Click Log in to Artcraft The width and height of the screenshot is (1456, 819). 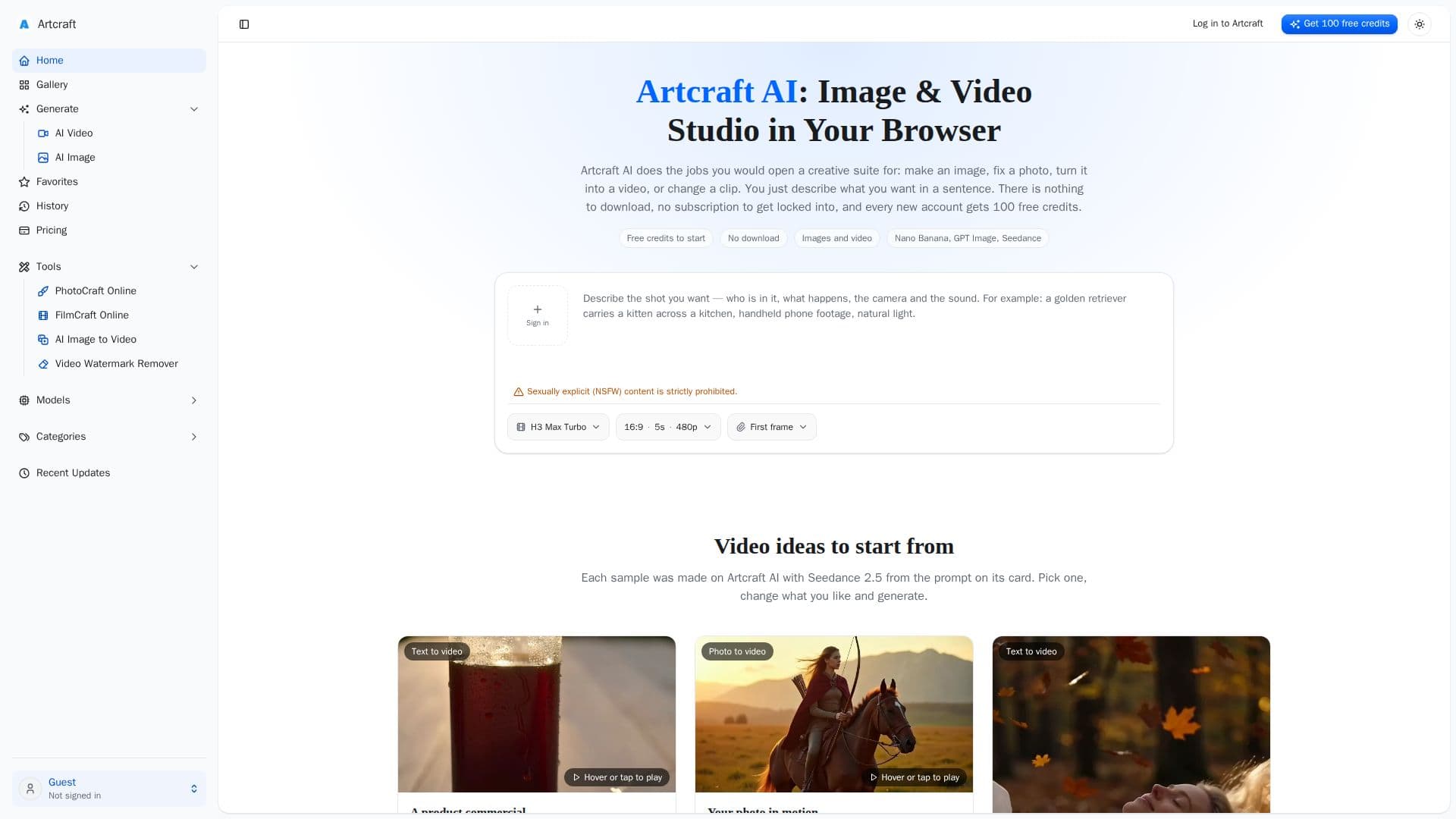point(1228,24)
